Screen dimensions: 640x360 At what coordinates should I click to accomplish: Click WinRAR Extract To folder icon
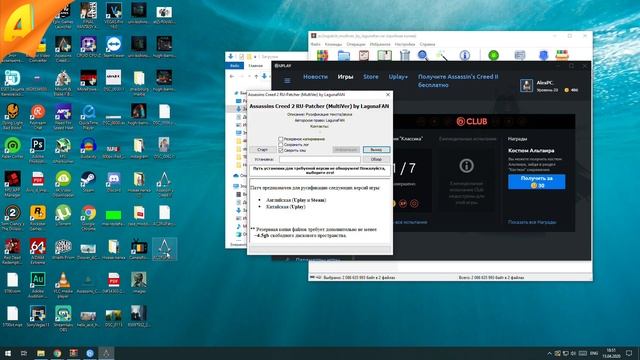coord(344,55)
